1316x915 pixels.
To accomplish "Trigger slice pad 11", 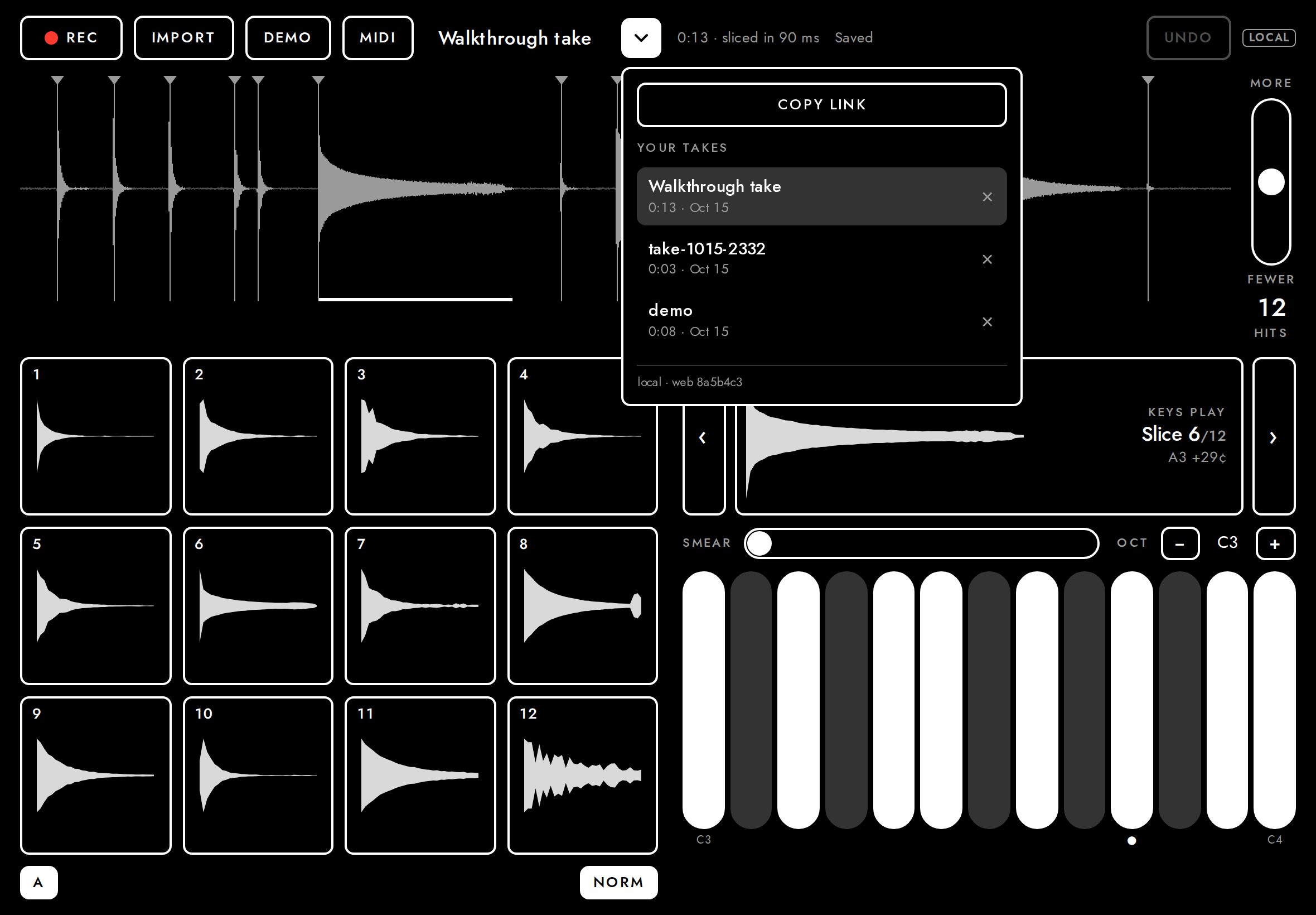I will coord(420,776).
